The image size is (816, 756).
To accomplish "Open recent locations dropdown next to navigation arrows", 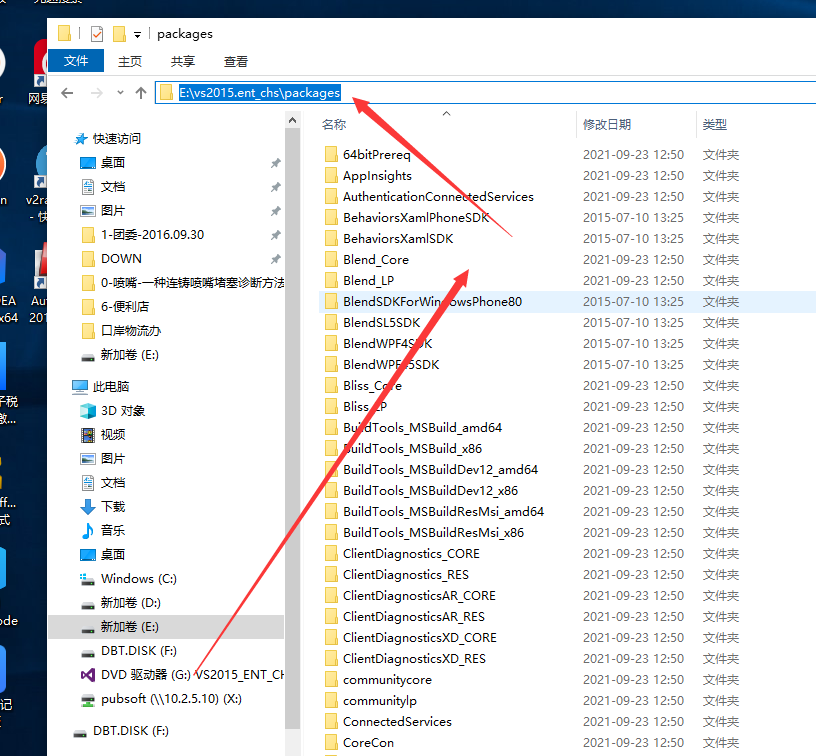I will pyautogui.click(x=119, y=92).
